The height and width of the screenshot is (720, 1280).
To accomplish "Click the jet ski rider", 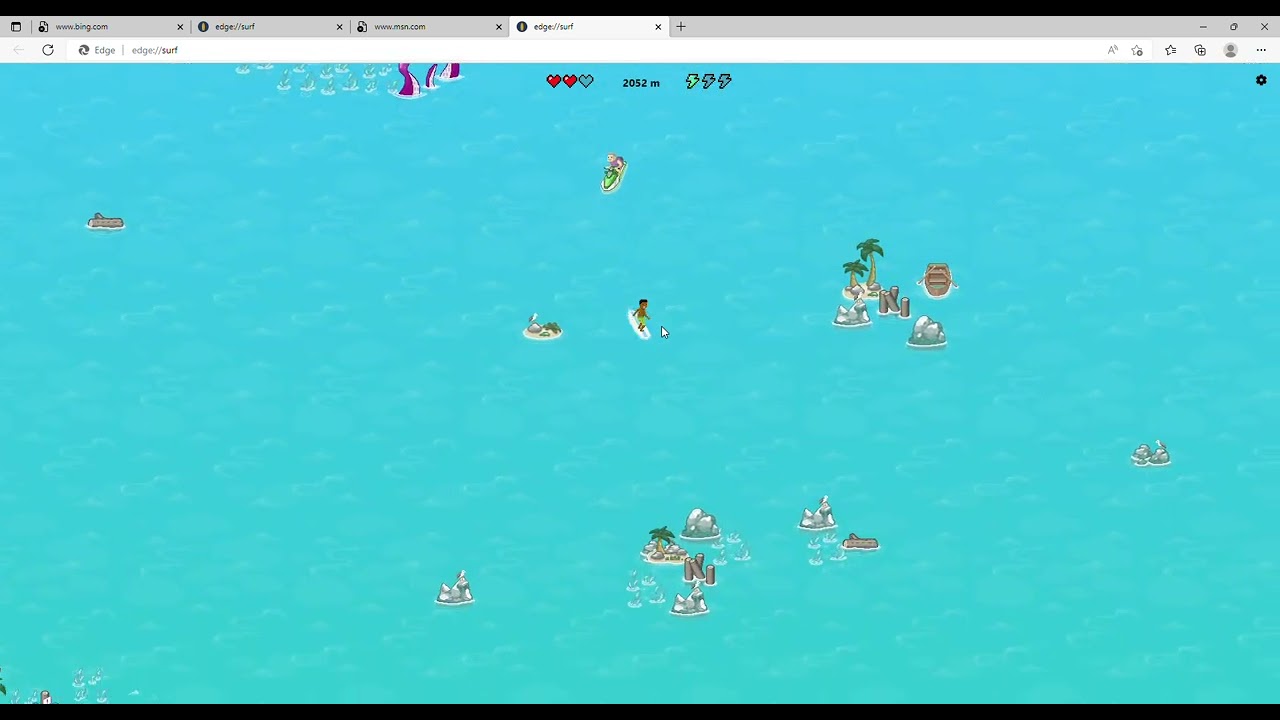I will (614, 172).
